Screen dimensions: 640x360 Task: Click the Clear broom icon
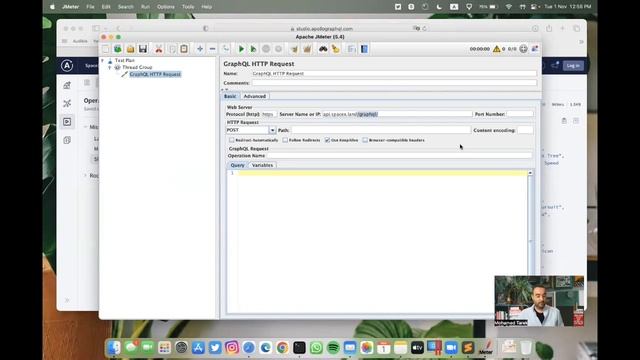294,49
